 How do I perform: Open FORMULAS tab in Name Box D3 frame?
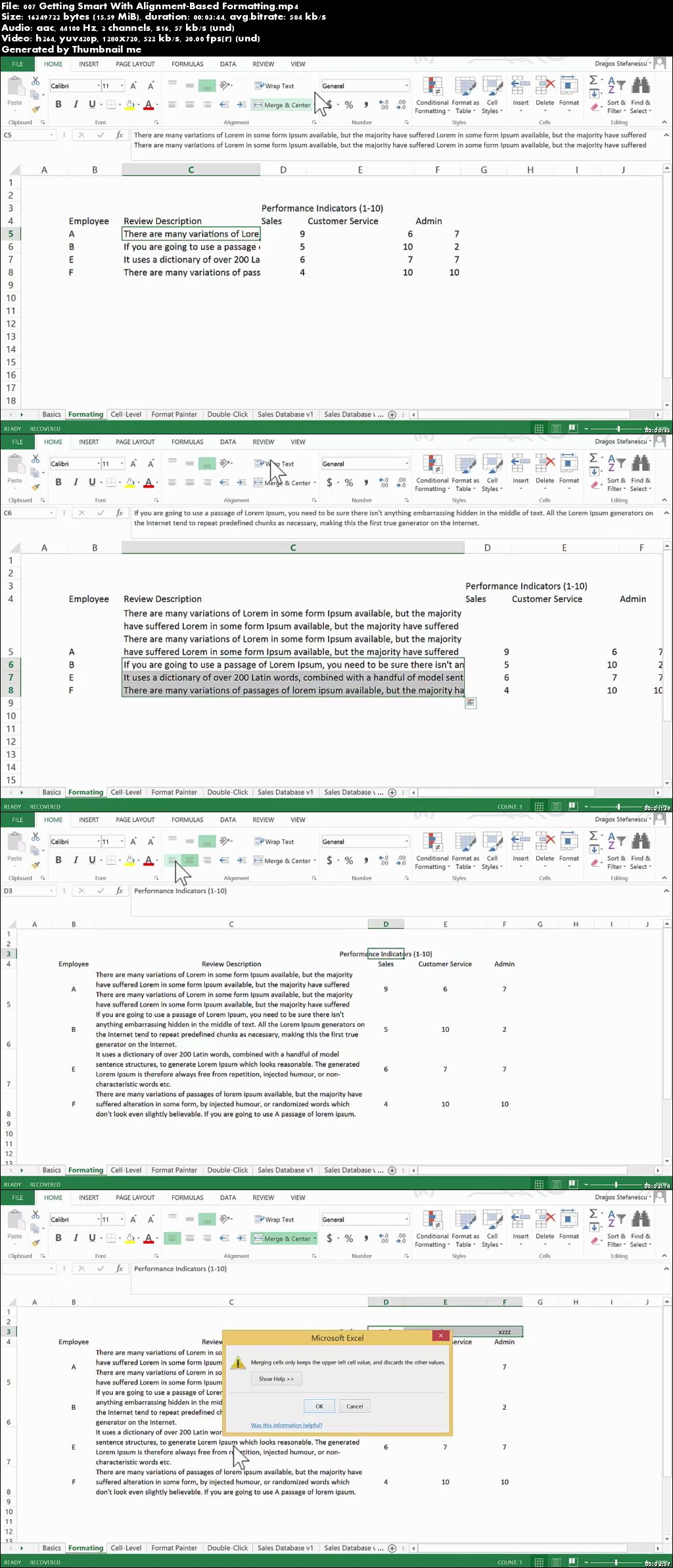tap(187, 820)
